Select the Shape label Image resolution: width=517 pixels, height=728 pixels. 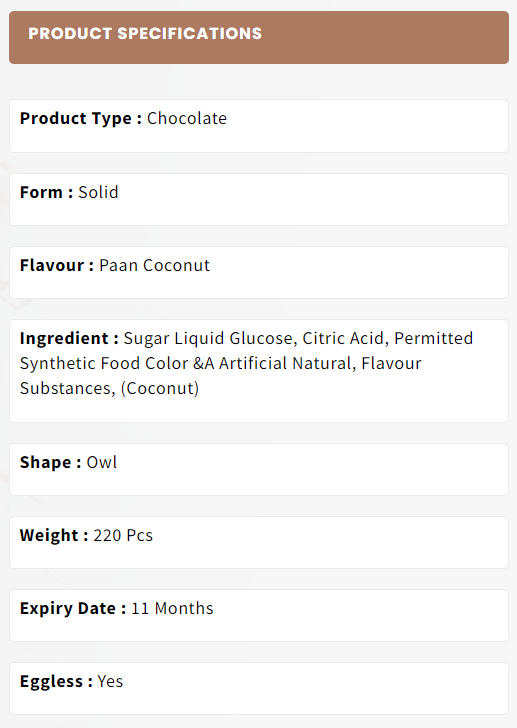(51, 462)
